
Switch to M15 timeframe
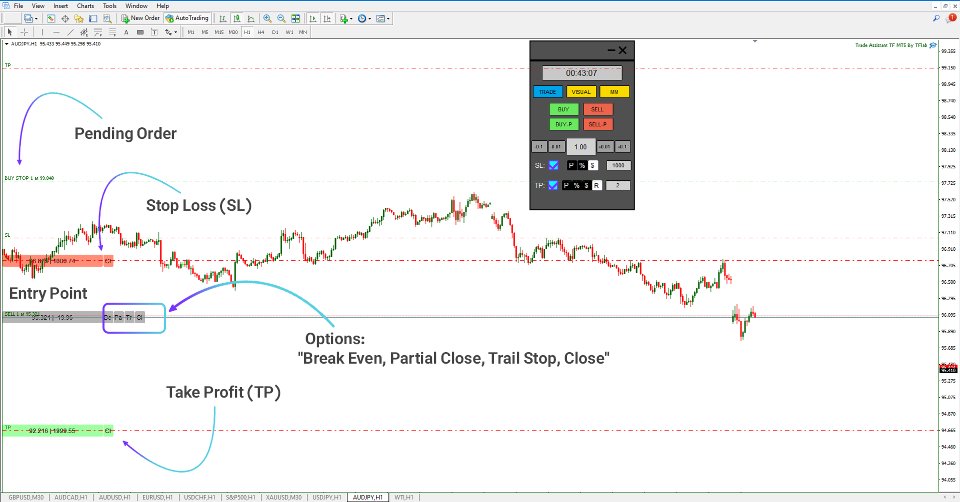219,32
